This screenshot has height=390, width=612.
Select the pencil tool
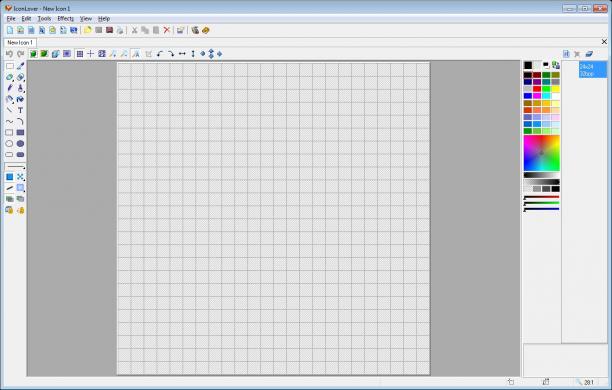9,88
